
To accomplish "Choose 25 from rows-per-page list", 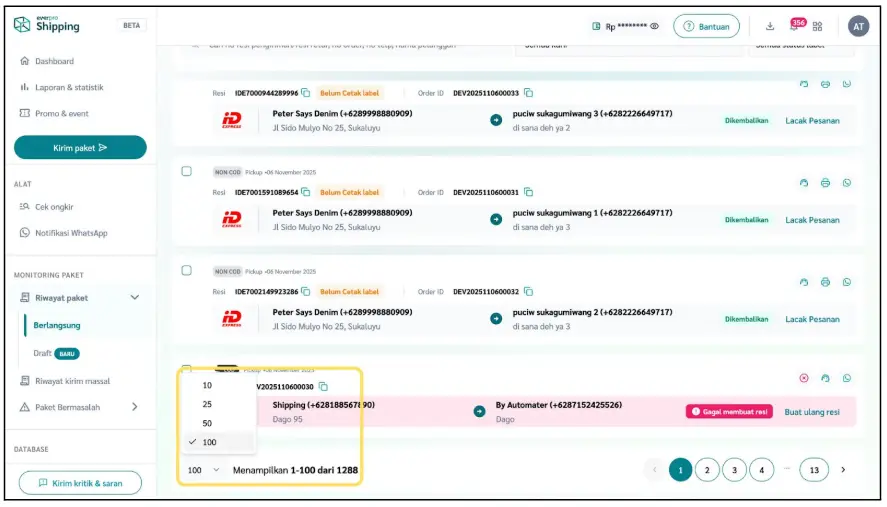I will [x=207, y=404].
